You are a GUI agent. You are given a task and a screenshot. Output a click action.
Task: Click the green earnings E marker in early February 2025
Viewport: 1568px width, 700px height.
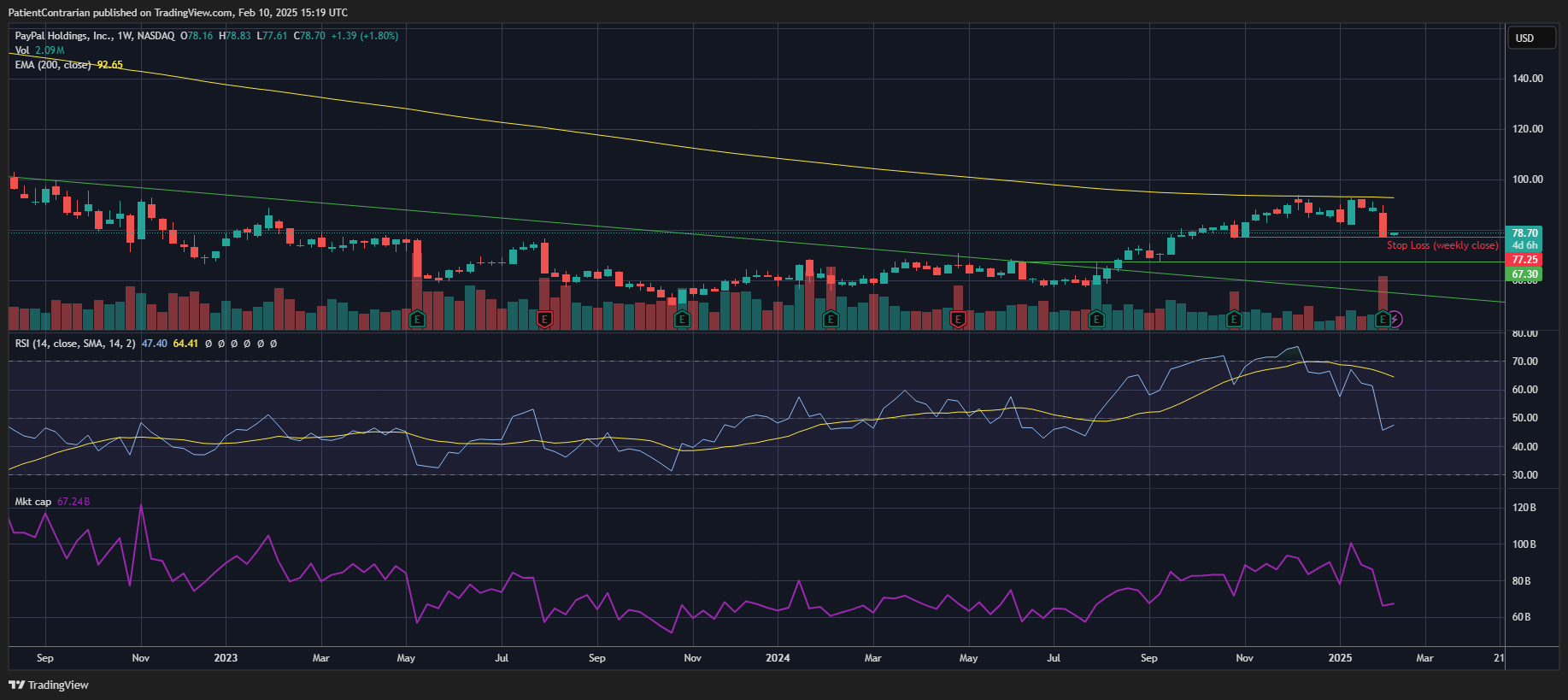(x=1383, y=320)
